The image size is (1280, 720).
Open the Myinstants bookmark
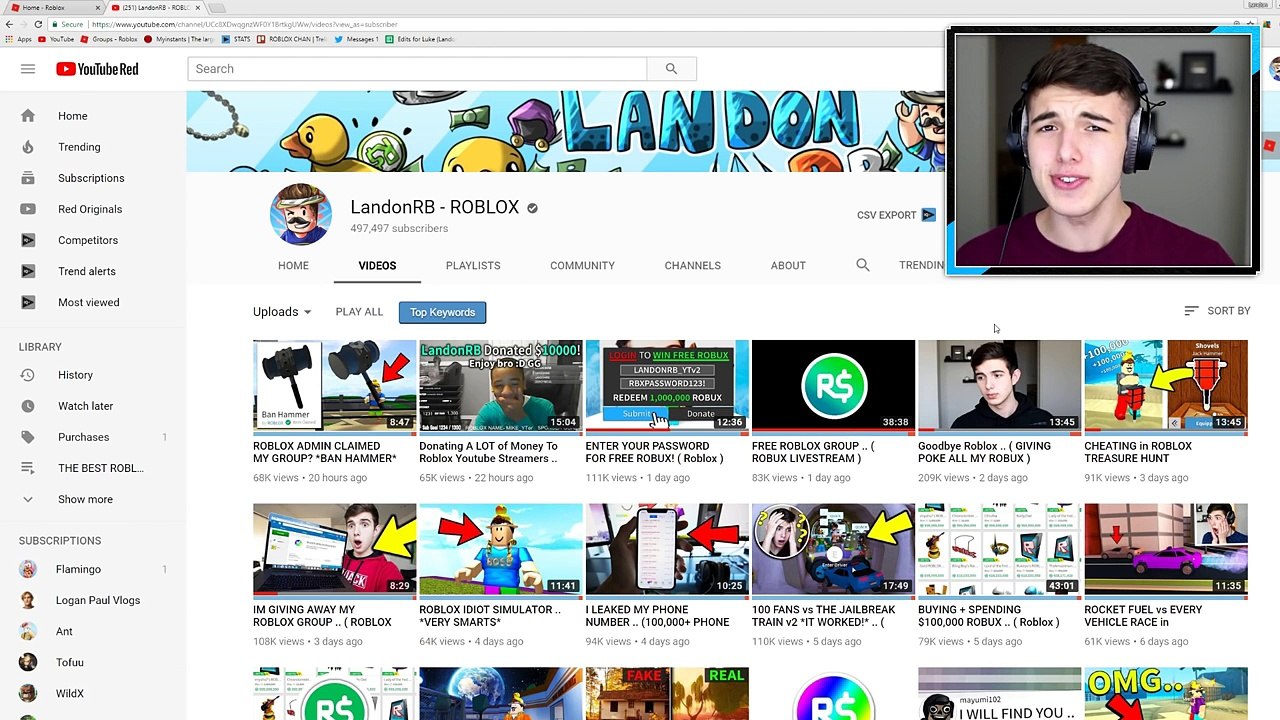179,39
